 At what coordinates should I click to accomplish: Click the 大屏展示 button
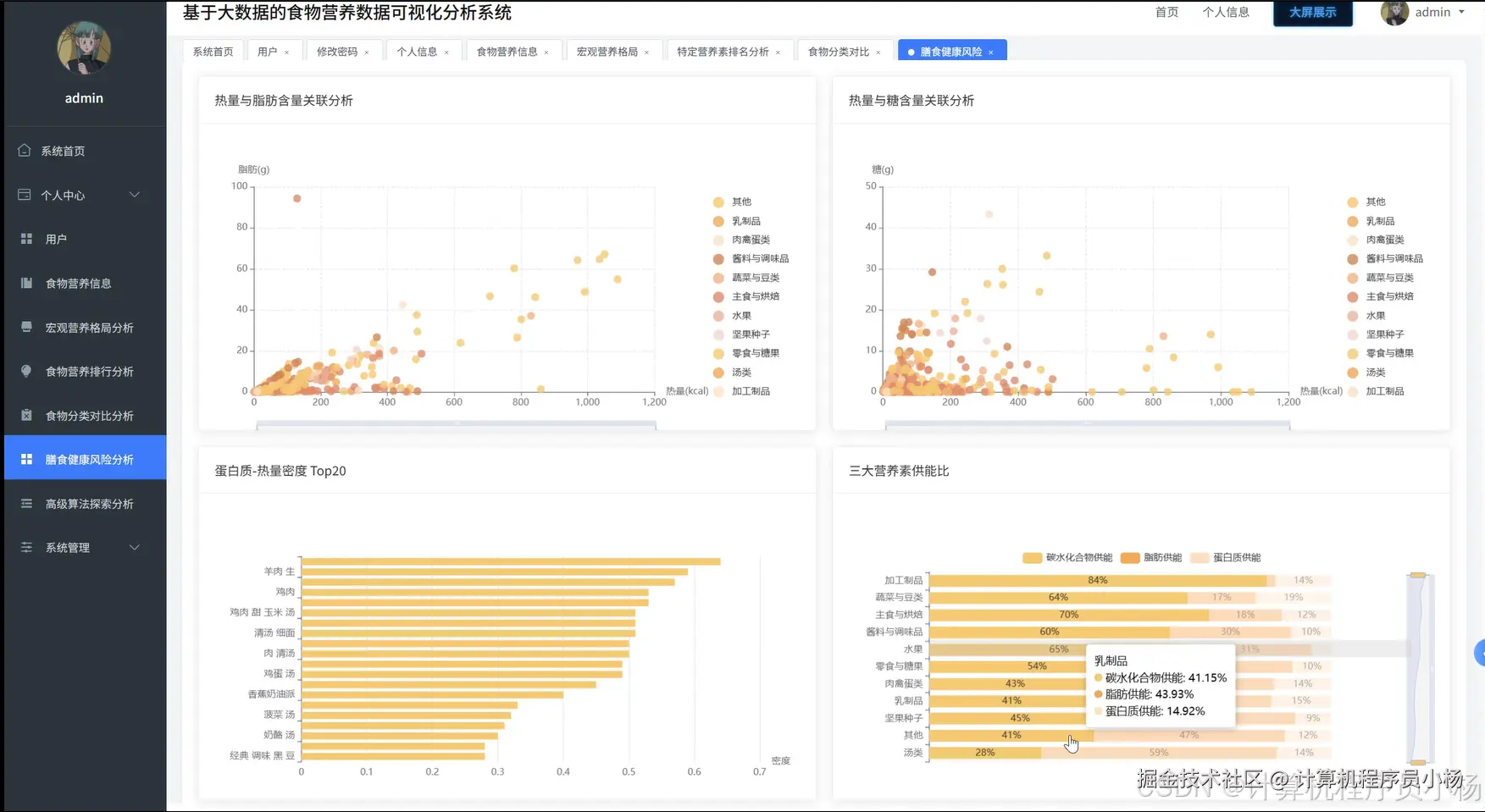point(1312,13)
